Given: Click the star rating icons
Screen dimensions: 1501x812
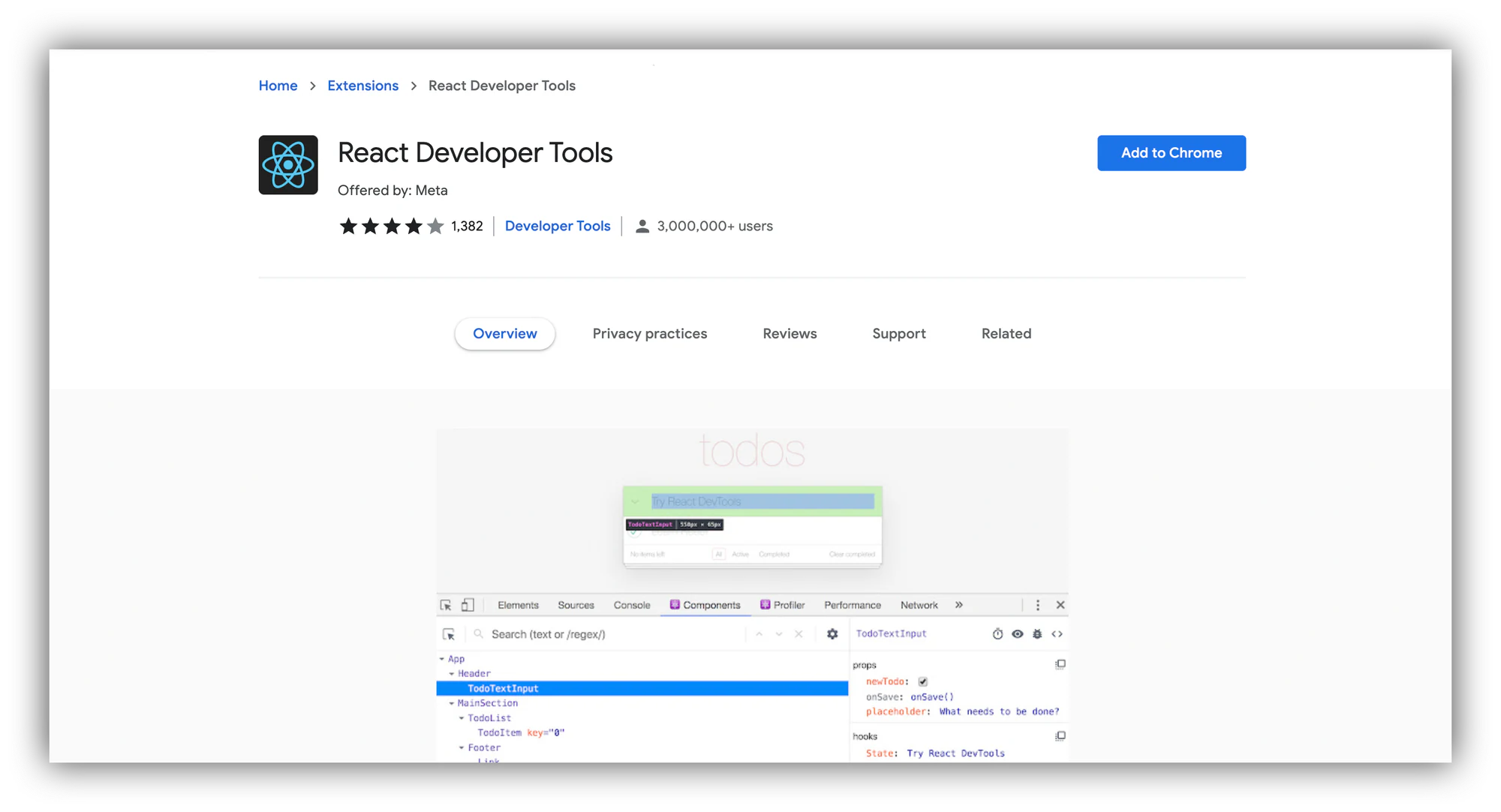Looking at the screenshot, I should coord(392,226).
